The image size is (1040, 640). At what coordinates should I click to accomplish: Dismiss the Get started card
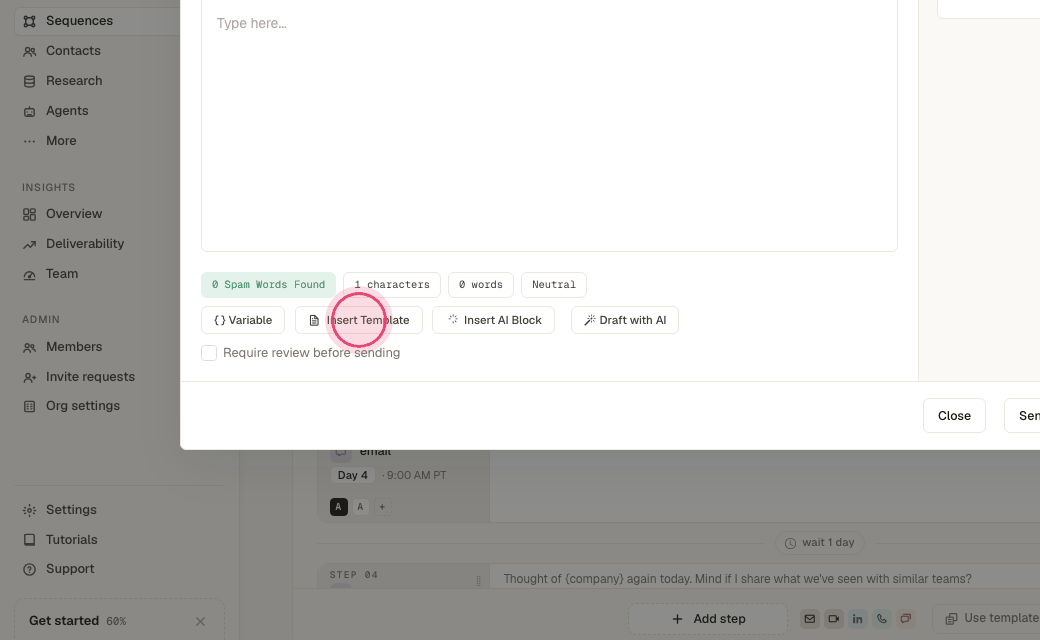point(200,621)
